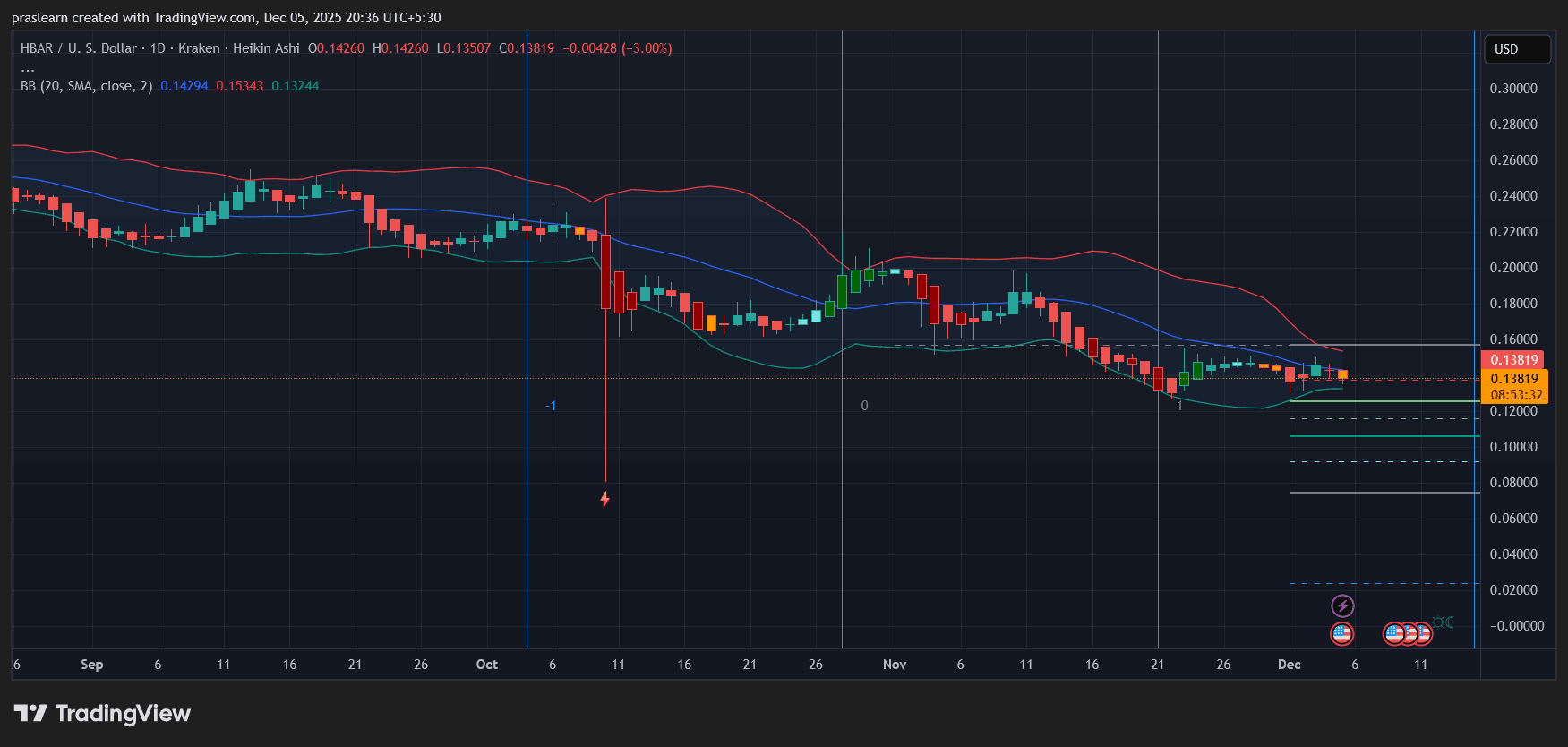Click the HBAR / U. S. Dollar symbol title
The width and height of the screenshot is (1568, 747).
pos(79,48)
